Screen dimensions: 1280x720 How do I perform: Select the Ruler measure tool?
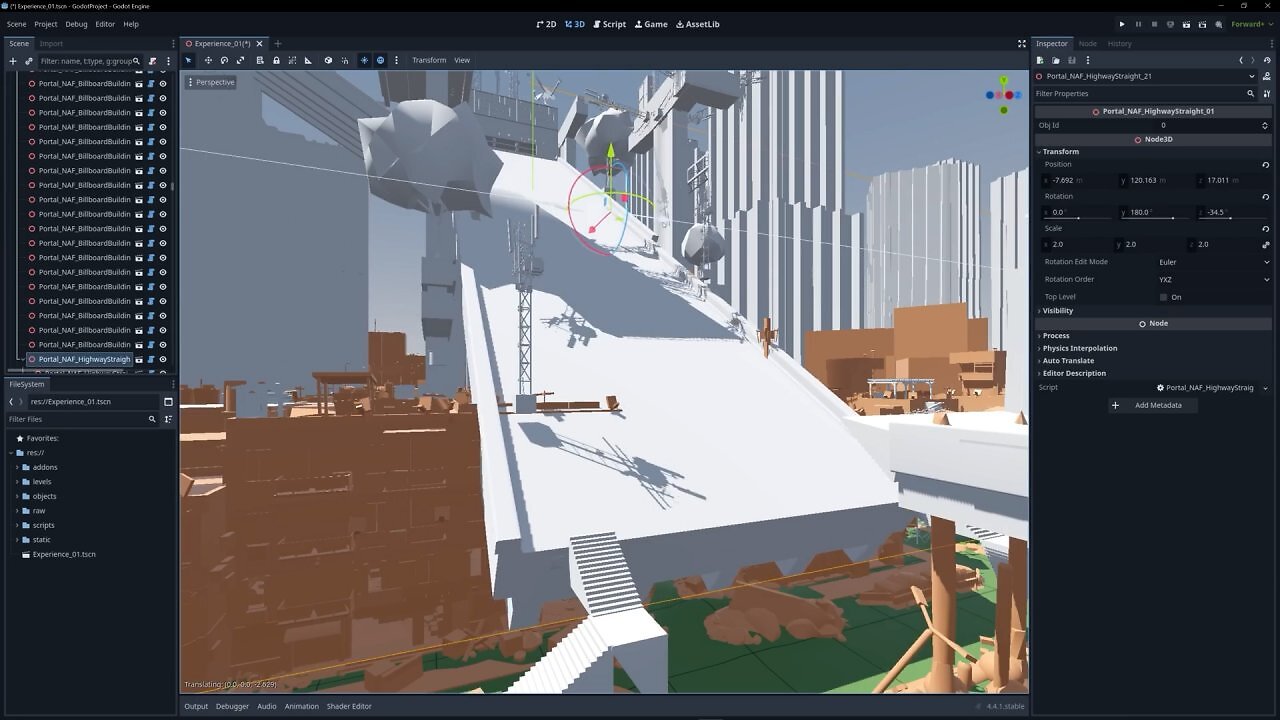point(308,60)
